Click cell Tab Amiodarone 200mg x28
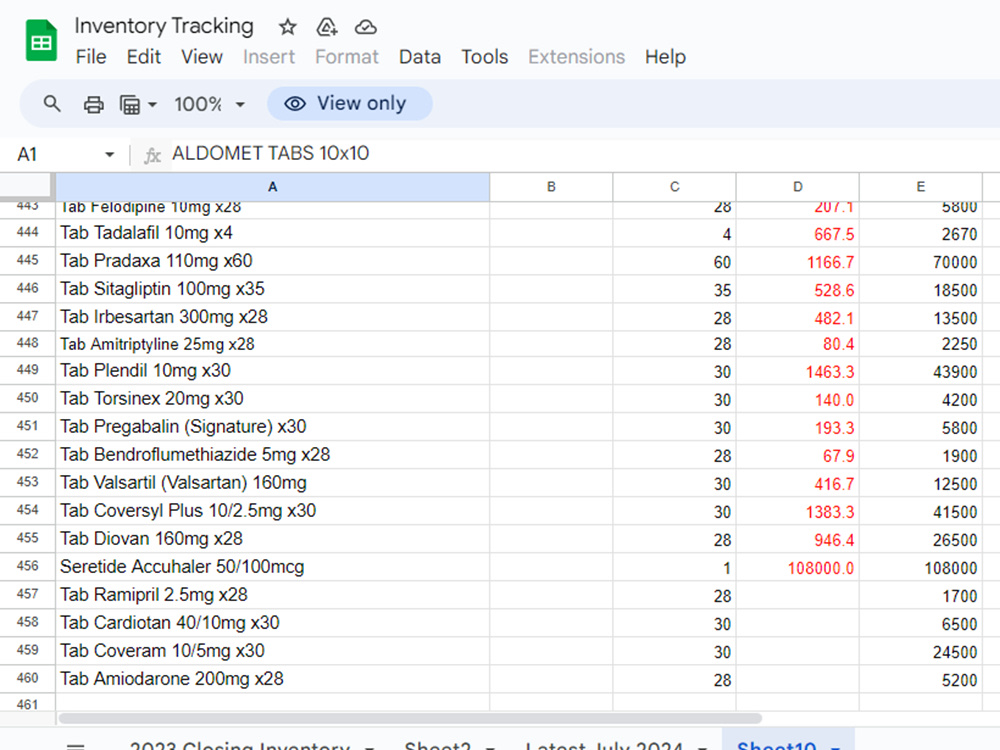This screenshot has width=1000, height=750. (x=272, y=679)
